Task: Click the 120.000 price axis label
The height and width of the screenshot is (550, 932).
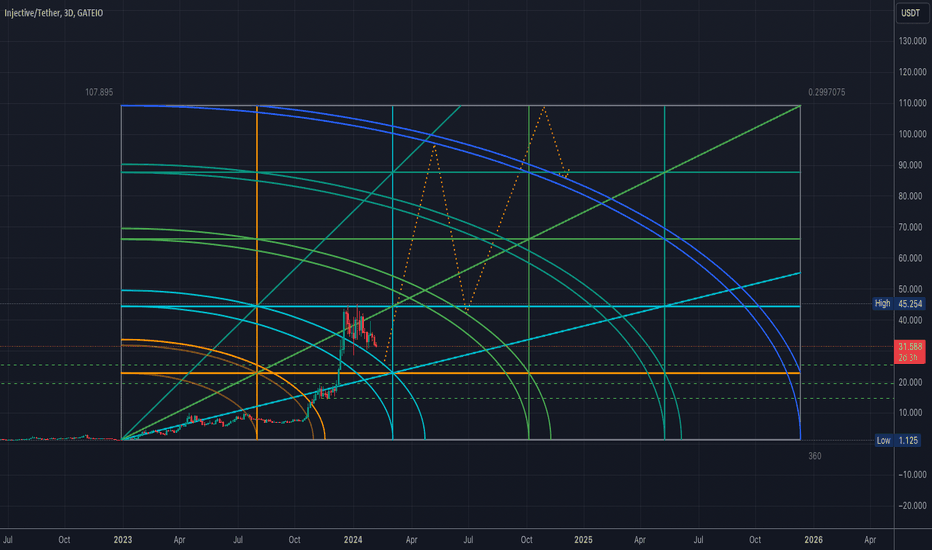Action: (912, 72)
